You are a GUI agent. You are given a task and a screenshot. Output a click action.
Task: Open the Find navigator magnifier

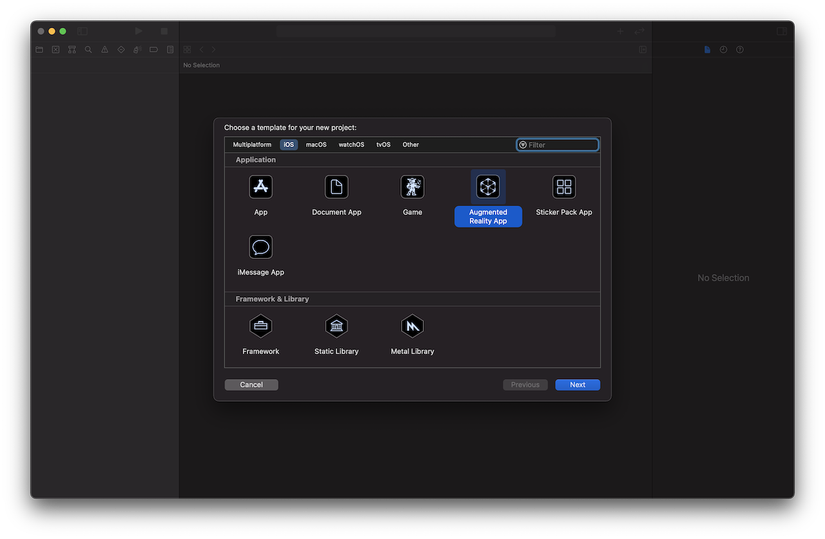coord(88,49)
